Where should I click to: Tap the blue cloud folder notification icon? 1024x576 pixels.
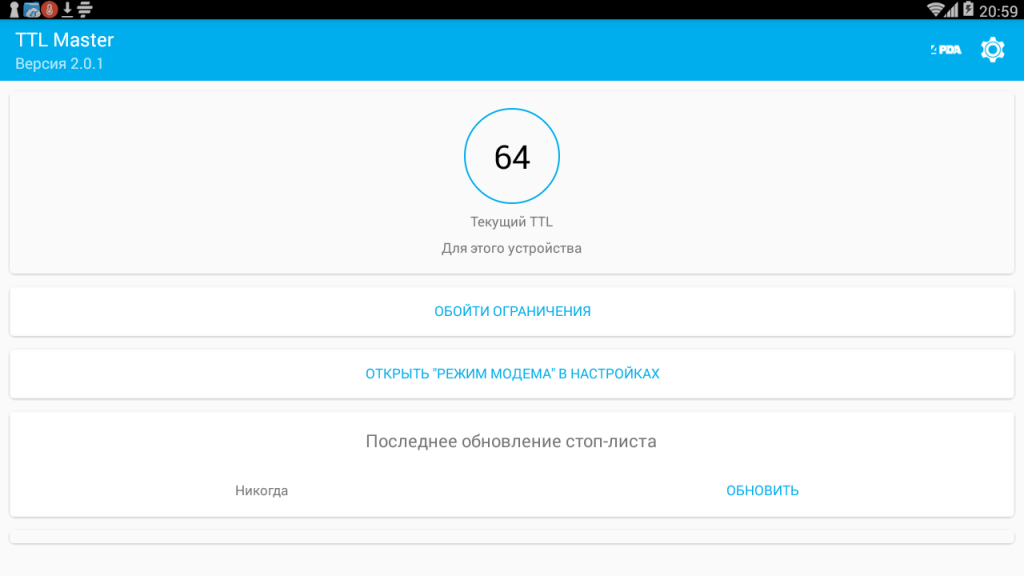pyautogui.click(x=31, y=10)
